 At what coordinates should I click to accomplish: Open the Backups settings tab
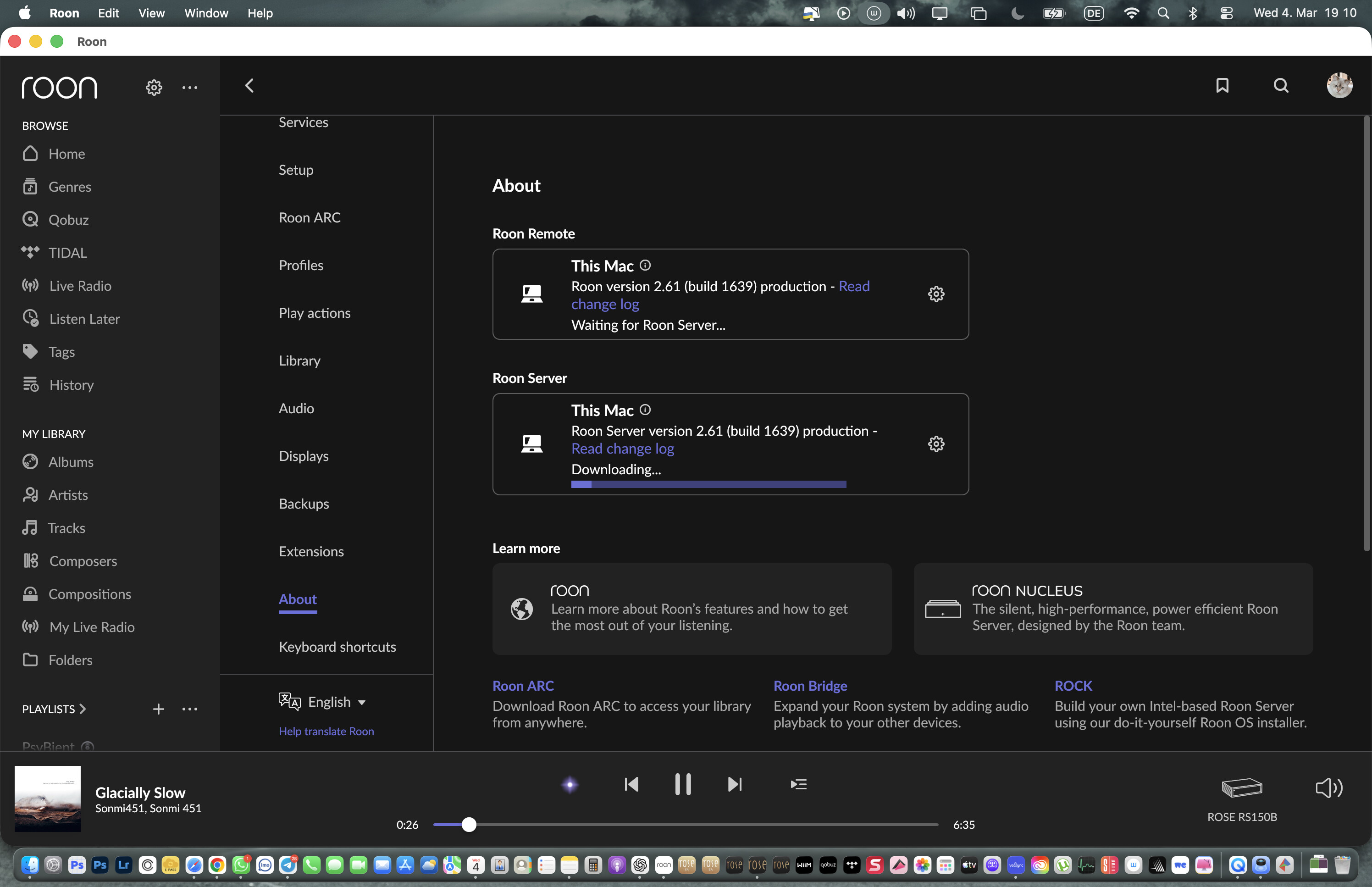(304, 504)
